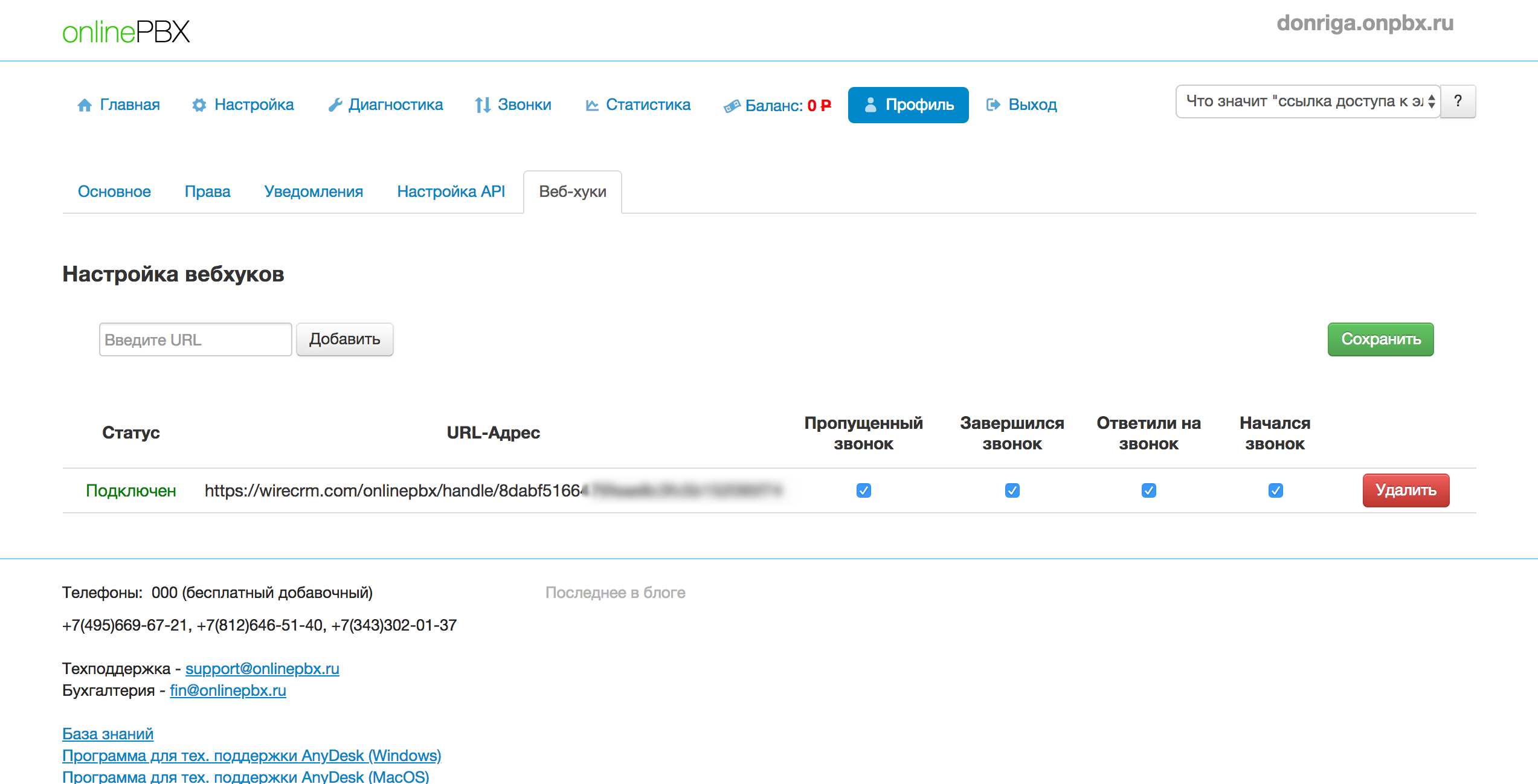The width and height of the screenshot is (1538, 784).
Task: Click the wrench icon beside Диагностика
Action: point(335,105)
